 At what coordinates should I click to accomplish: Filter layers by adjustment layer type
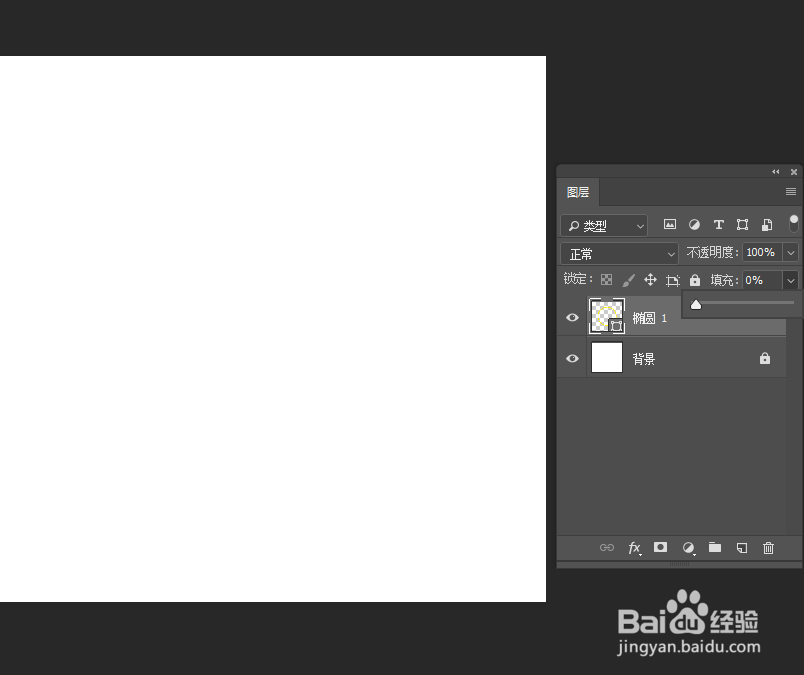tap(694, 225)
